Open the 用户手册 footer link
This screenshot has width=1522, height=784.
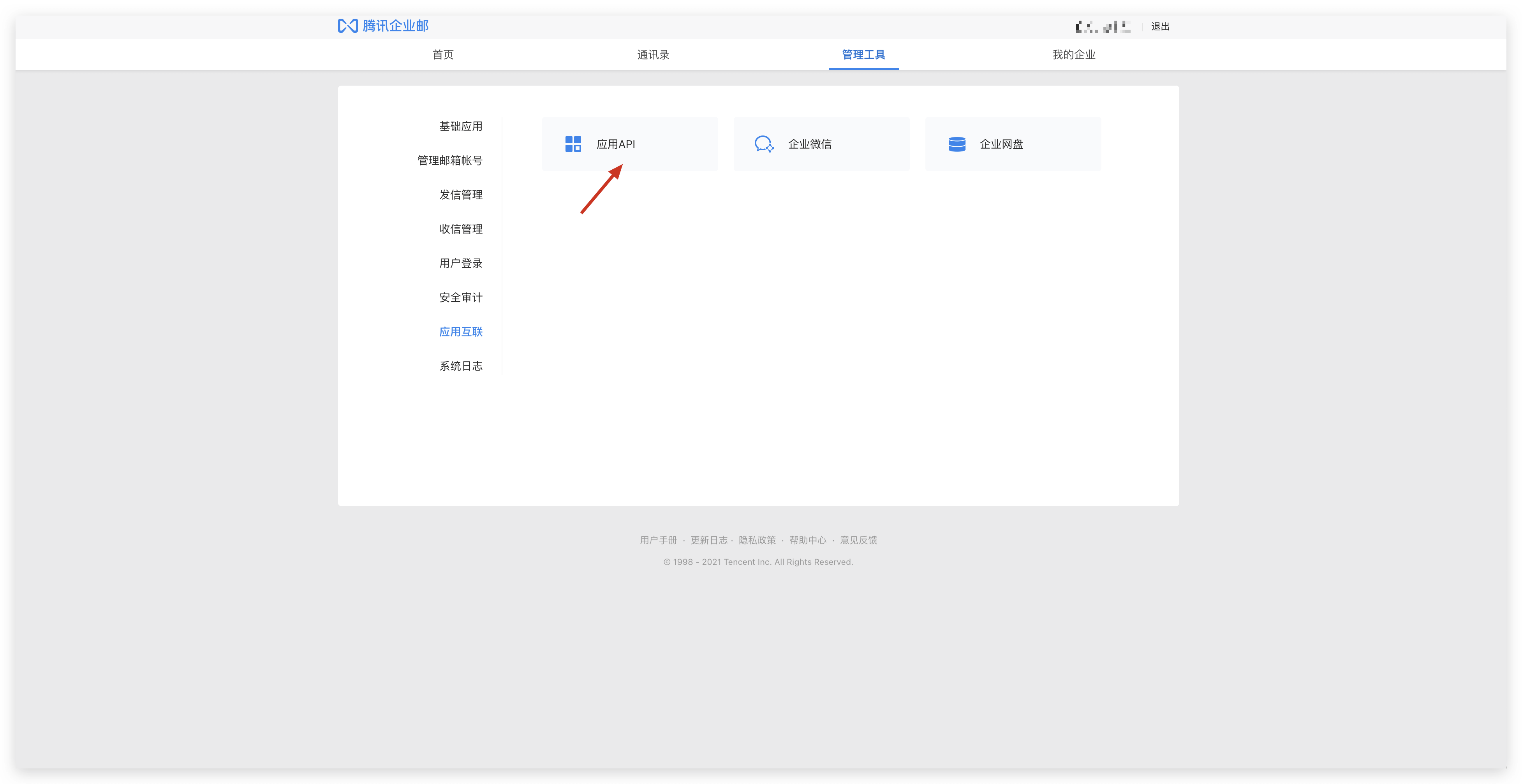[658, 540]
